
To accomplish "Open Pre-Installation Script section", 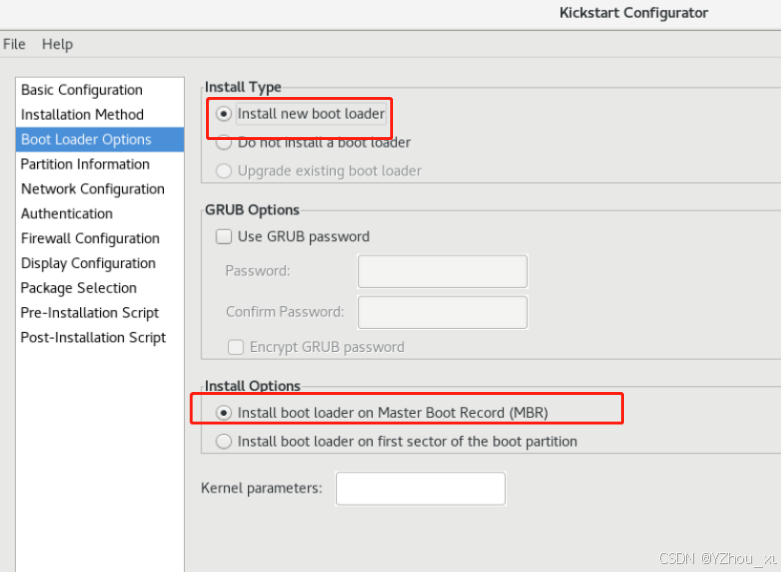I will 90,313.
